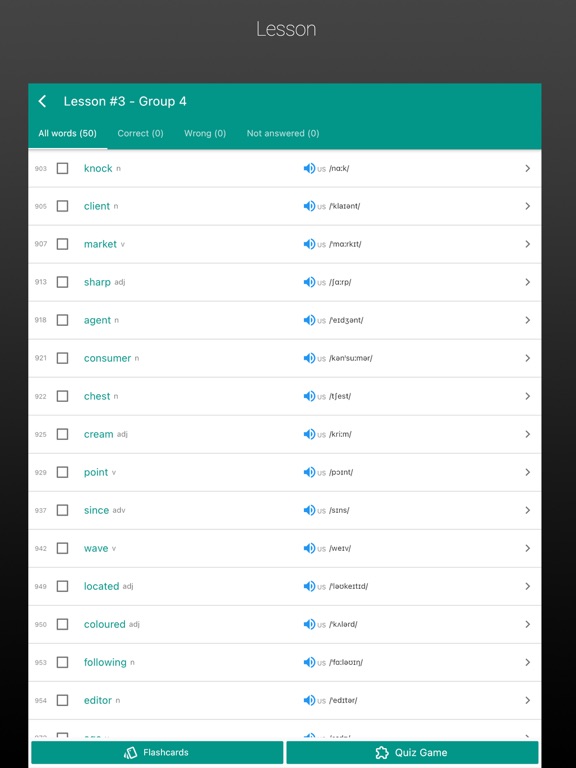
Task: Tick the checkbox for knock
Action: coord(62,168)
